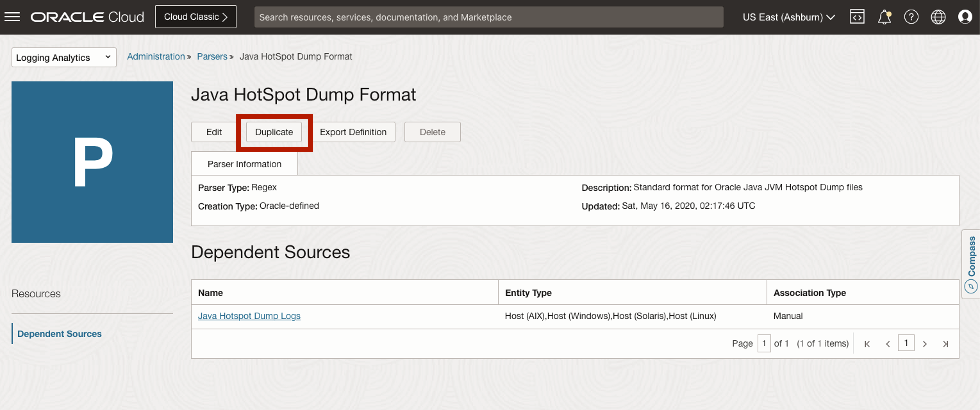Open Parsers breadcrumb link
980x410 pixels.
212,56
